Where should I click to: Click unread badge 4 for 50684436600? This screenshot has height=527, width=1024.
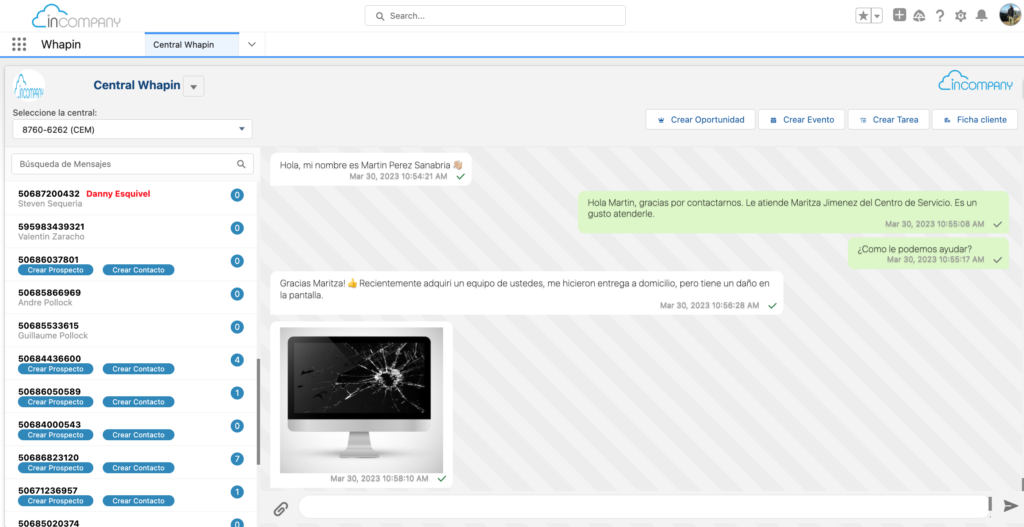[x=238, y=360]
